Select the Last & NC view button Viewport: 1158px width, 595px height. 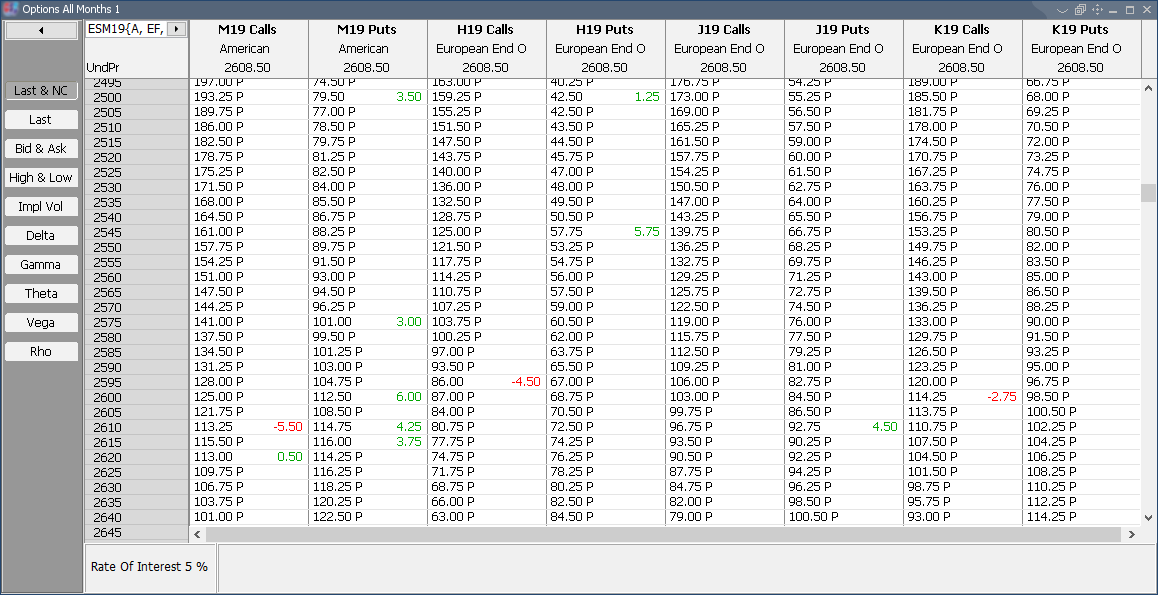pos(41,91)
